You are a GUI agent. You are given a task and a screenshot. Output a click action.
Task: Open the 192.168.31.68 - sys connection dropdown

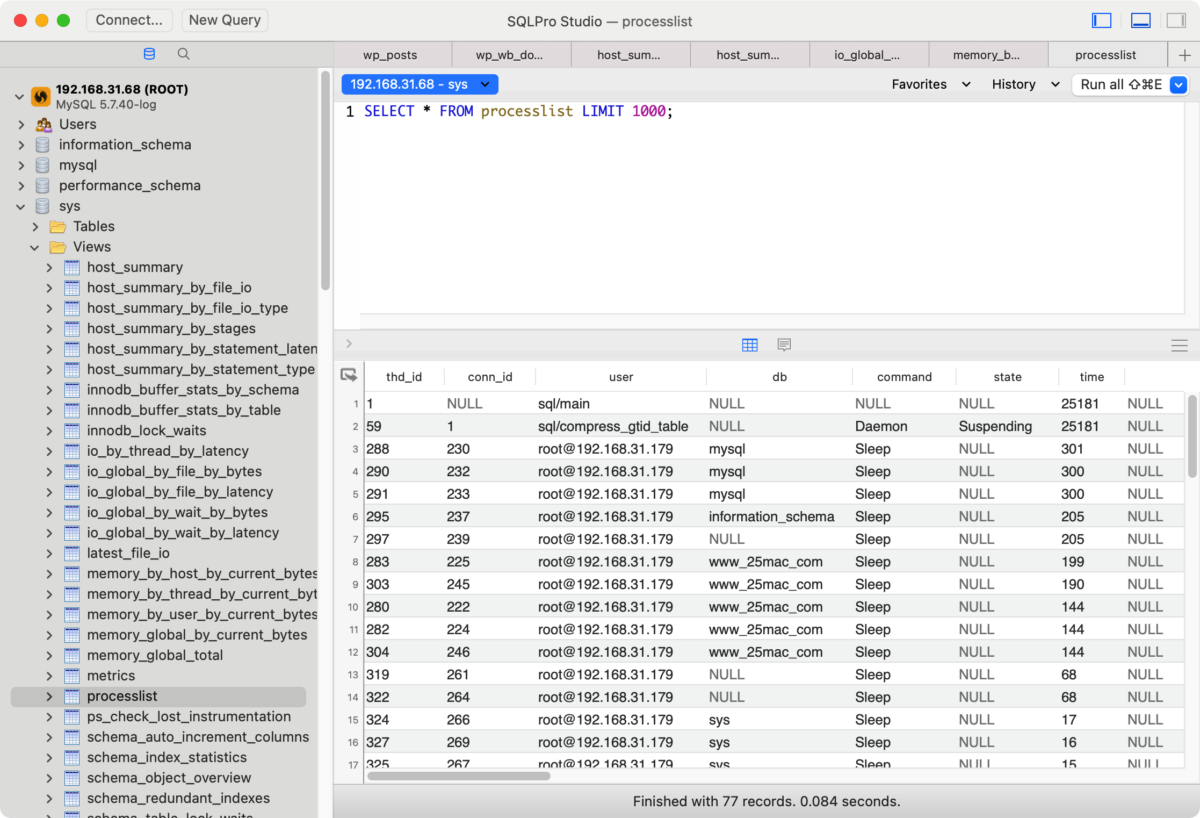(x=420, y=85)
